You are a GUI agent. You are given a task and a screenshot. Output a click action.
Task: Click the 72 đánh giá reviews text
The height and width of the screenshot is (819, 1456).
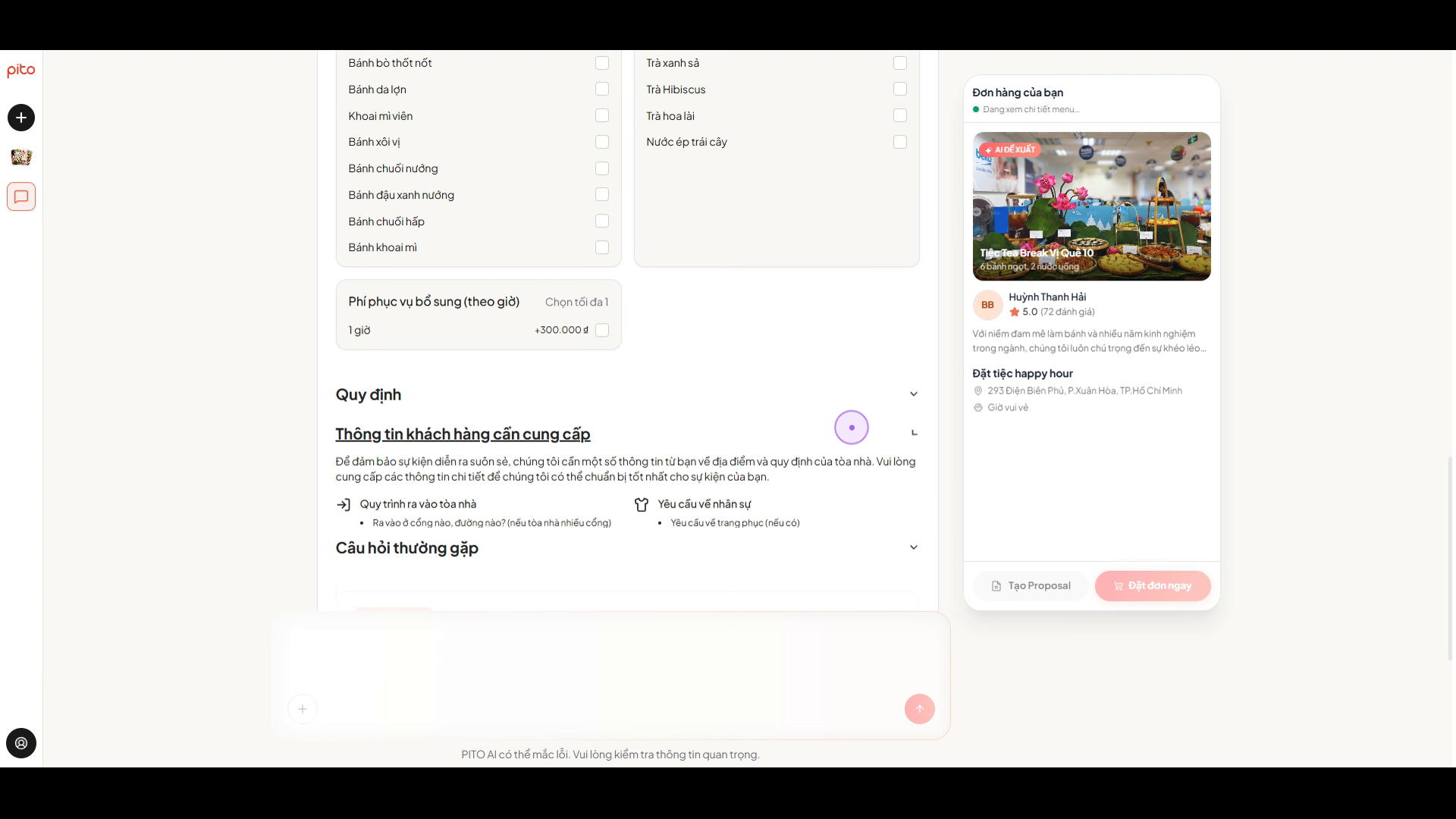click(x=1068, y=312)
